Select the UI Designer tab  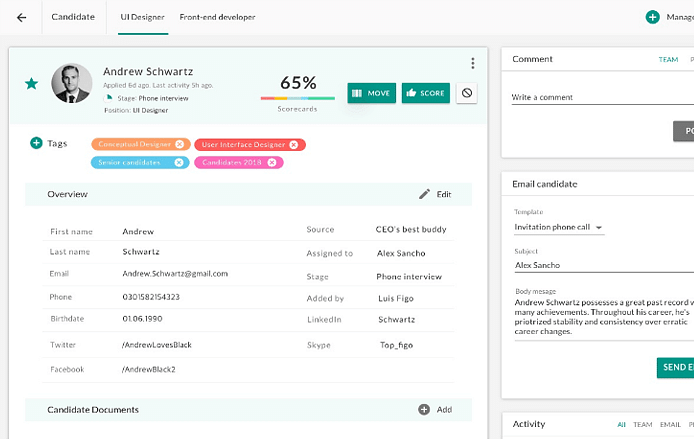[x=143, y=18]
